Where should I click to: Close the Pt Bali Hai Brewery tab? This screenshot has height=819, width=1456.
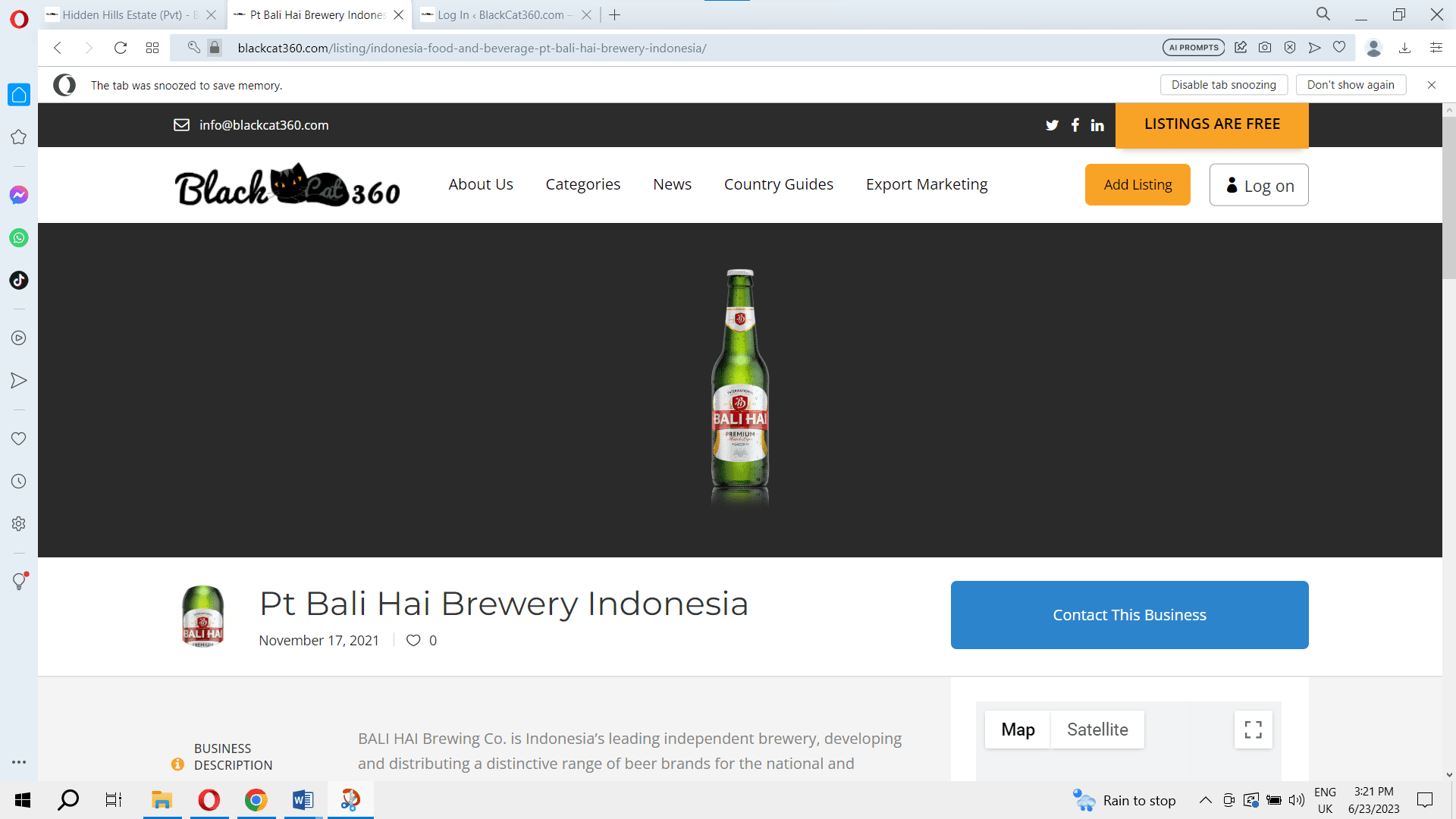[x=399, y=14]
